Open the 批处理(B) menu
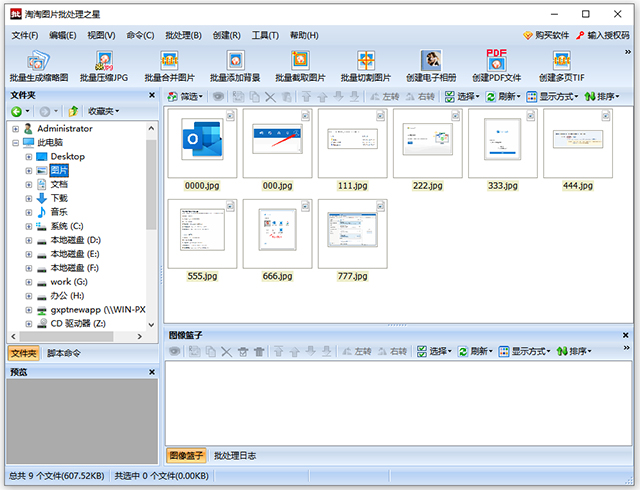 point(182,35)
